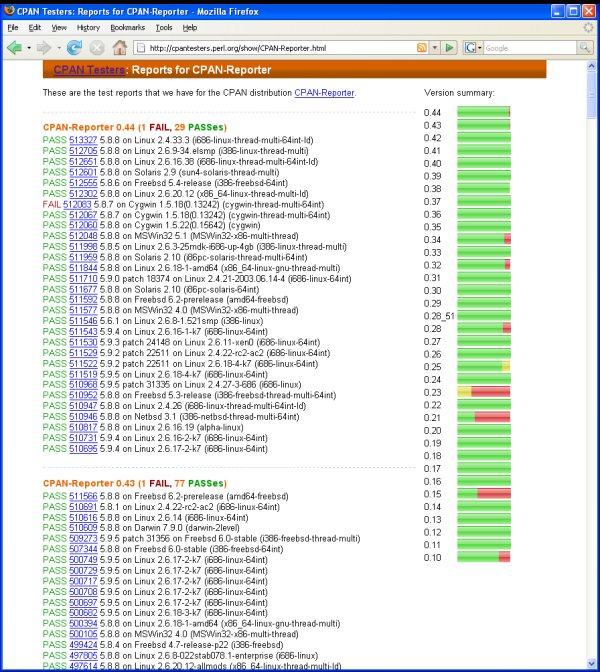Expand the address bar URL history dropdown
The height and width of the screenshot is (672, 600).
click(x=435, y=48)
